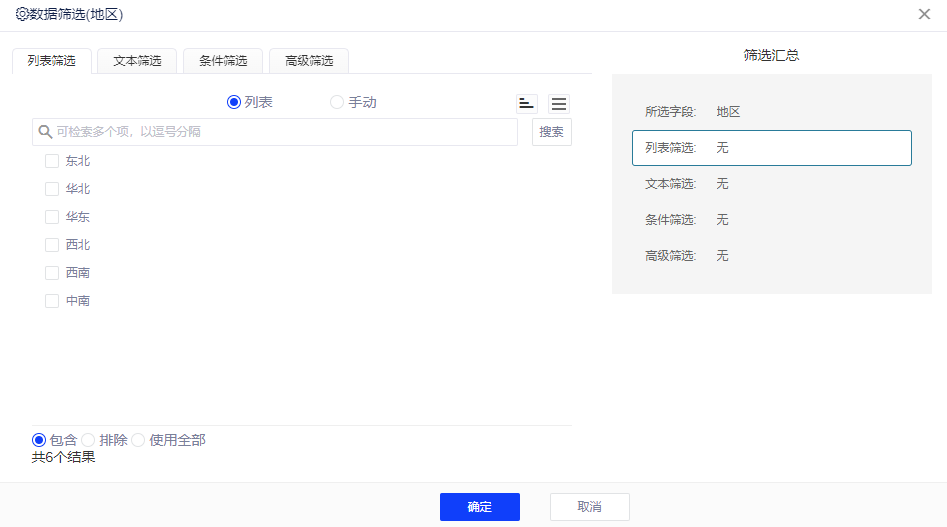Click the ascending sort icon
This screenshot has width=947, height=527.
point(527,103)
